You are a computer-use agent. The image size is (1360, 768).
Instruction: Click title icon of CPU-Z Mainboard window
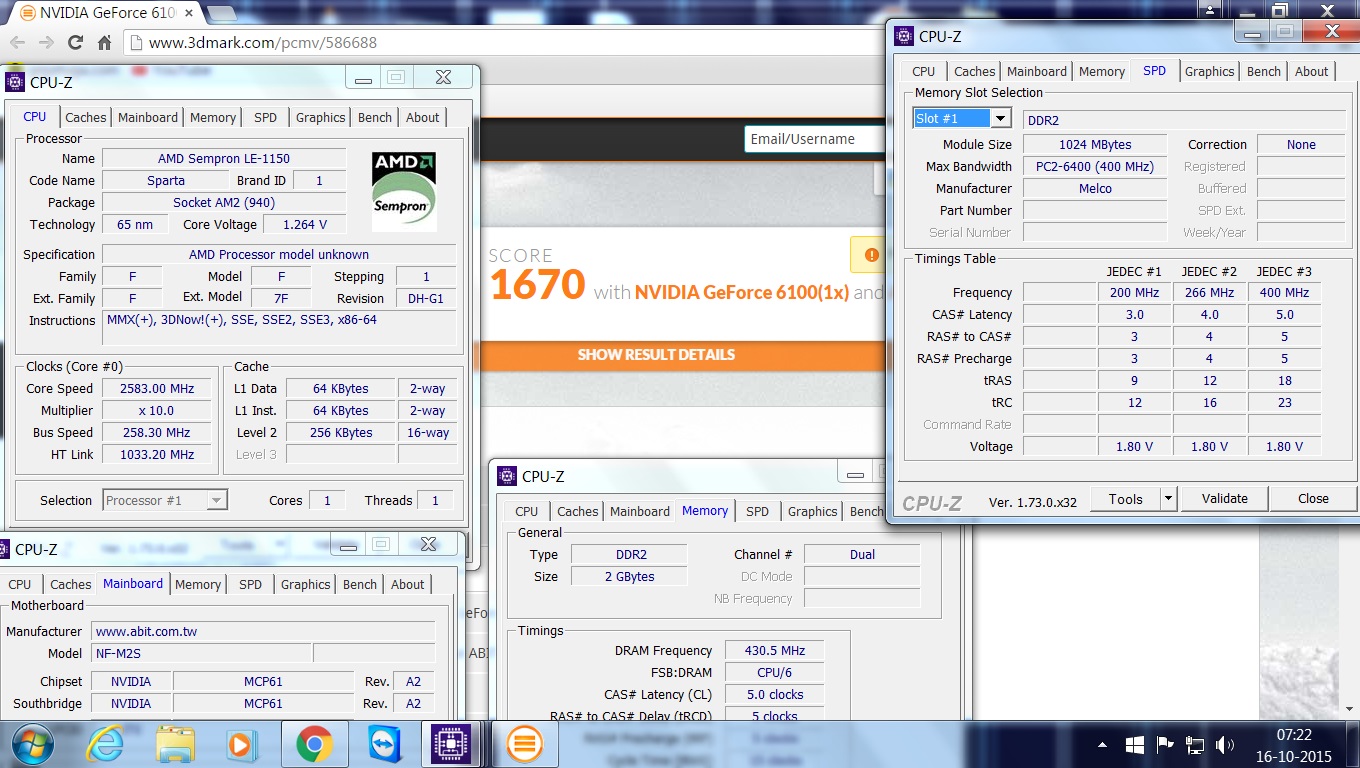(x=3, y=549)
